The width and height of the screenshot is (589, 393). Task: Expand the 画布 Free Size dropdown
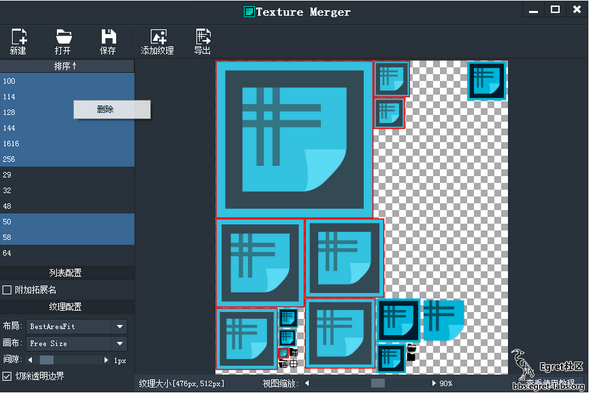pyautogui.click(x=76, y=343)
